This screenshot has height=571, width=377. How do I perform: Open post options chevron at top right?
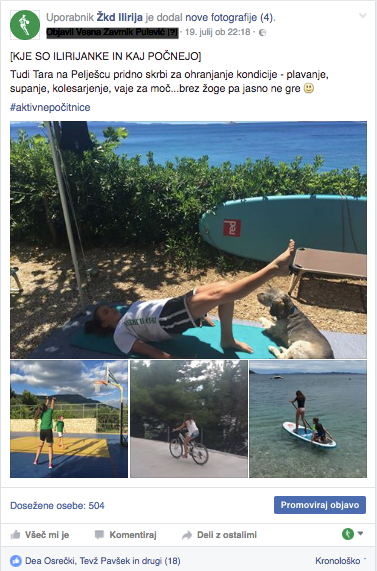coord(362,15)
